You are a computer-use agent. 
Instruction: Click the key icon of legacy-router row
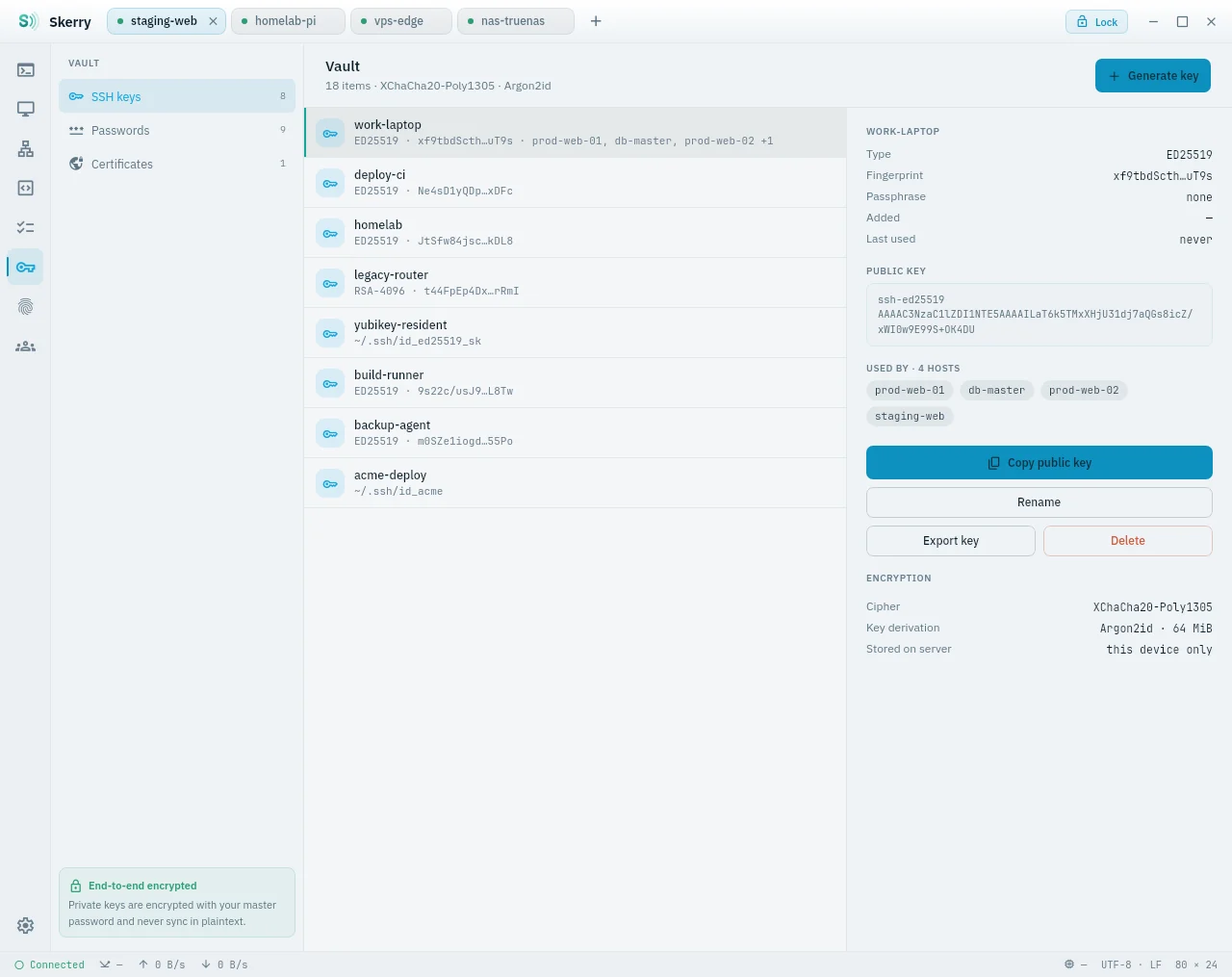coord(330,283)
